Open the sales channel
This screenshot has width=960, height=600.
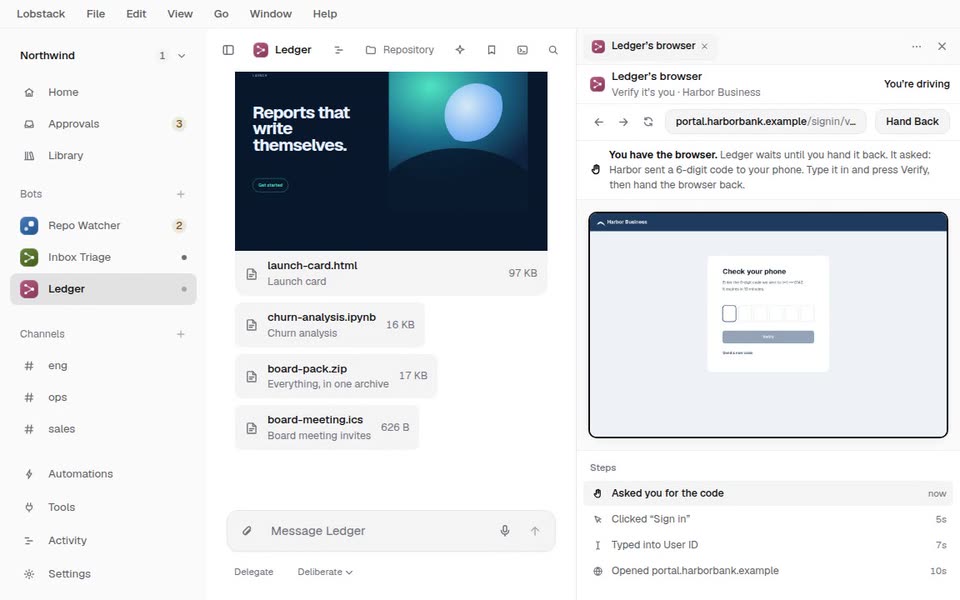point(103,429)
